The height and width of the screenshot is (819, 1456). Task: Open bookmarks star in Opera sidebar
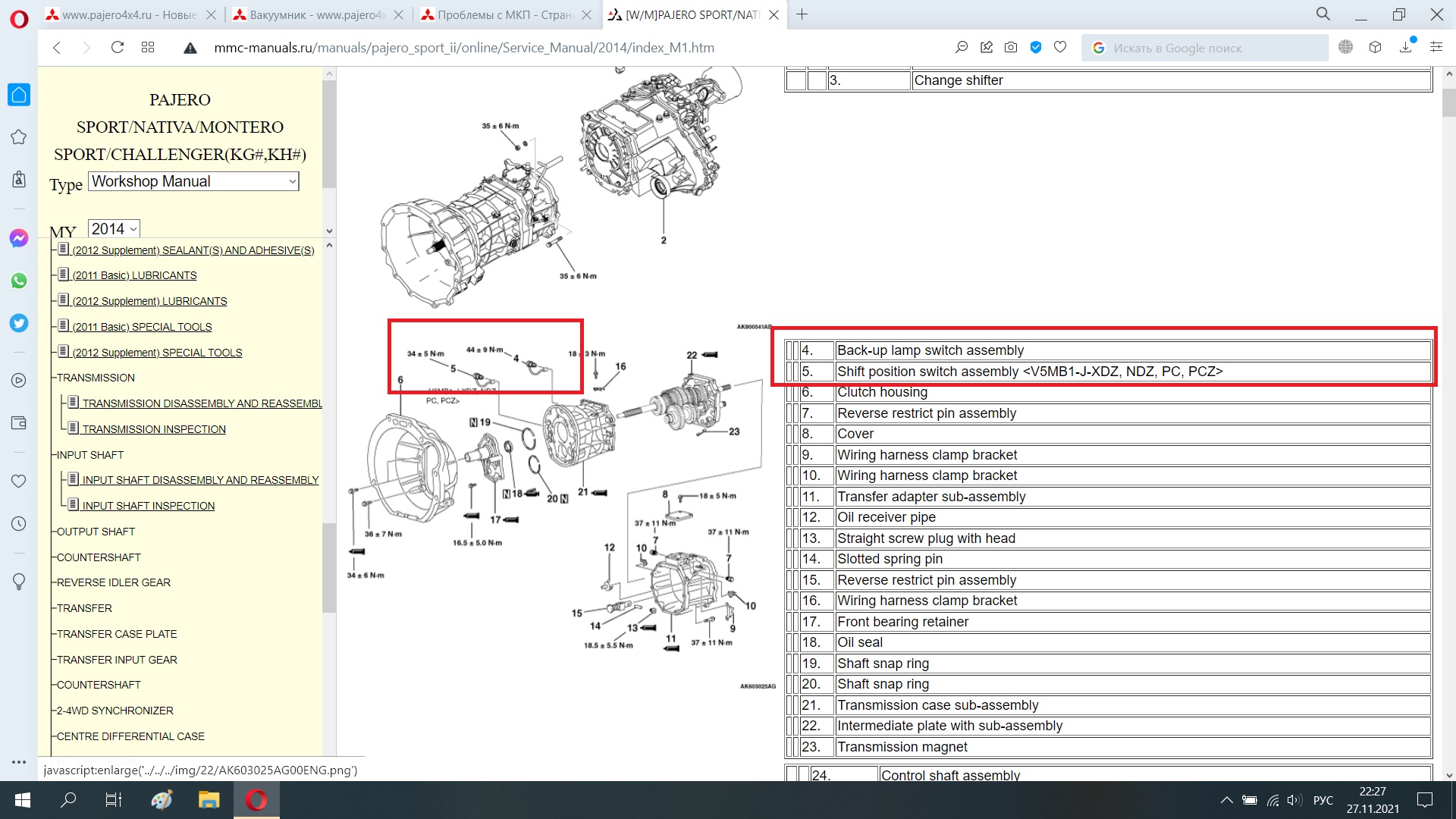click(19, 137)
